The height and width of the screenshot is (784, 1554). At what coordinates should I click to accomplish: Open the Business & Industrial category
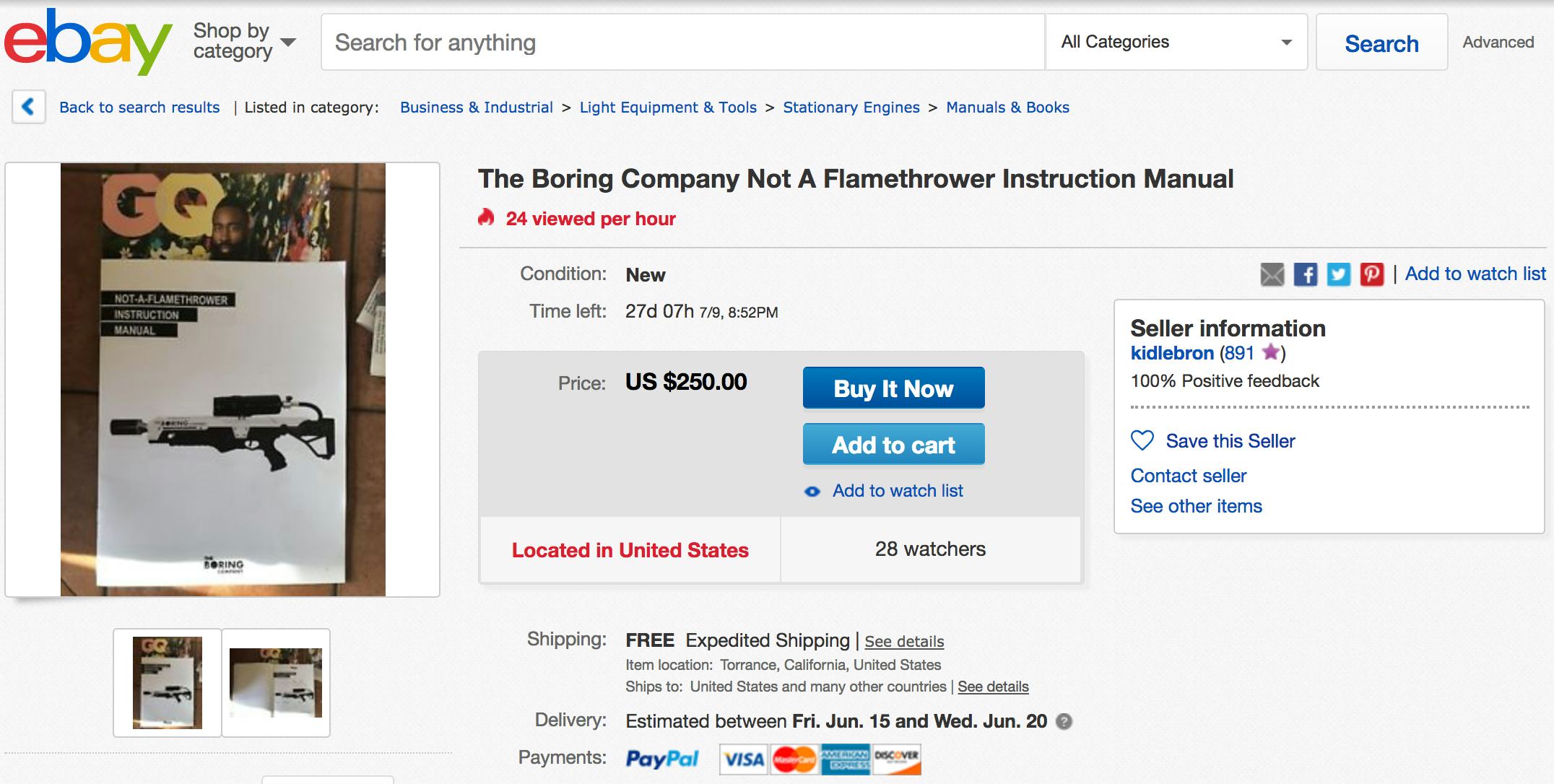476,108
